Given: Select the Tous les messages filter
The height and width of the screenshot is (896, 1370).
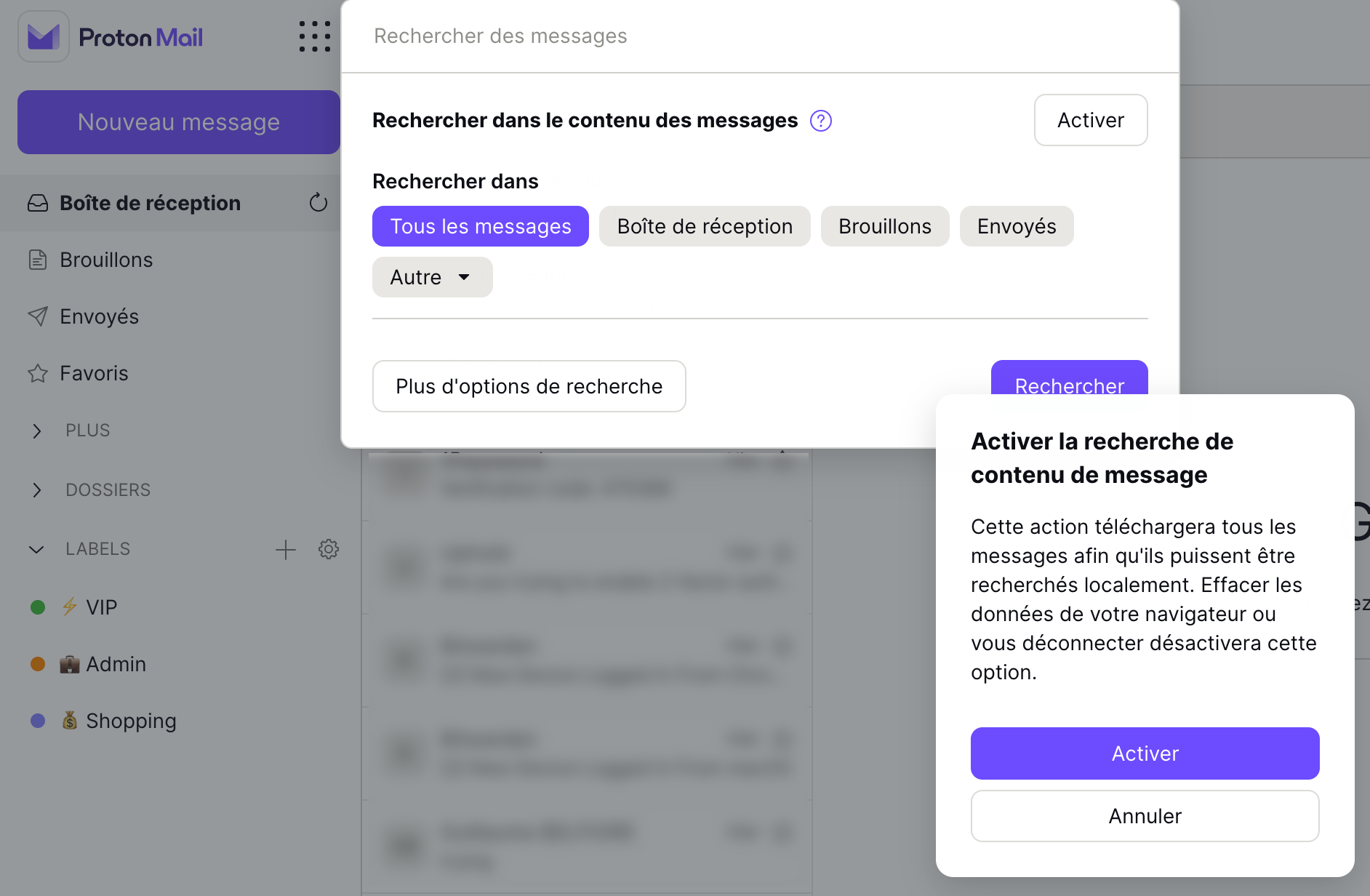Looking at the screenshot, I should (481, 226).
